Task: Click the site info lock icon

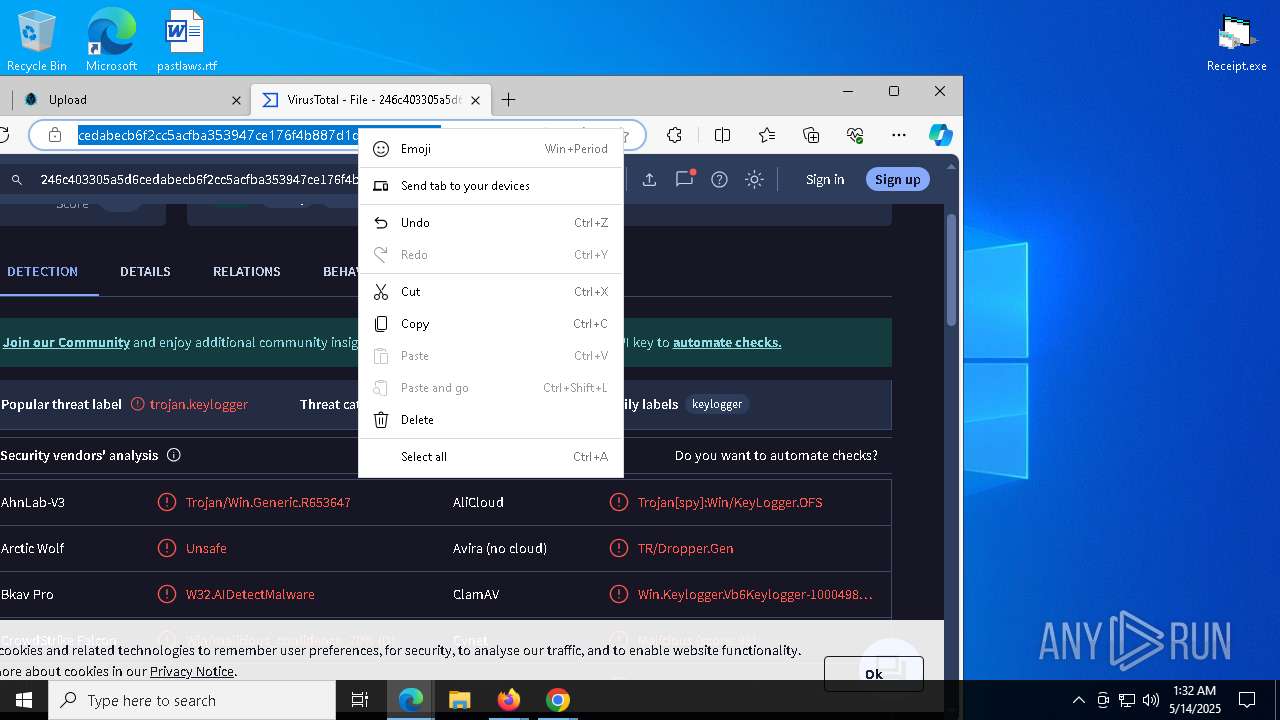Action: coord(56,135)
